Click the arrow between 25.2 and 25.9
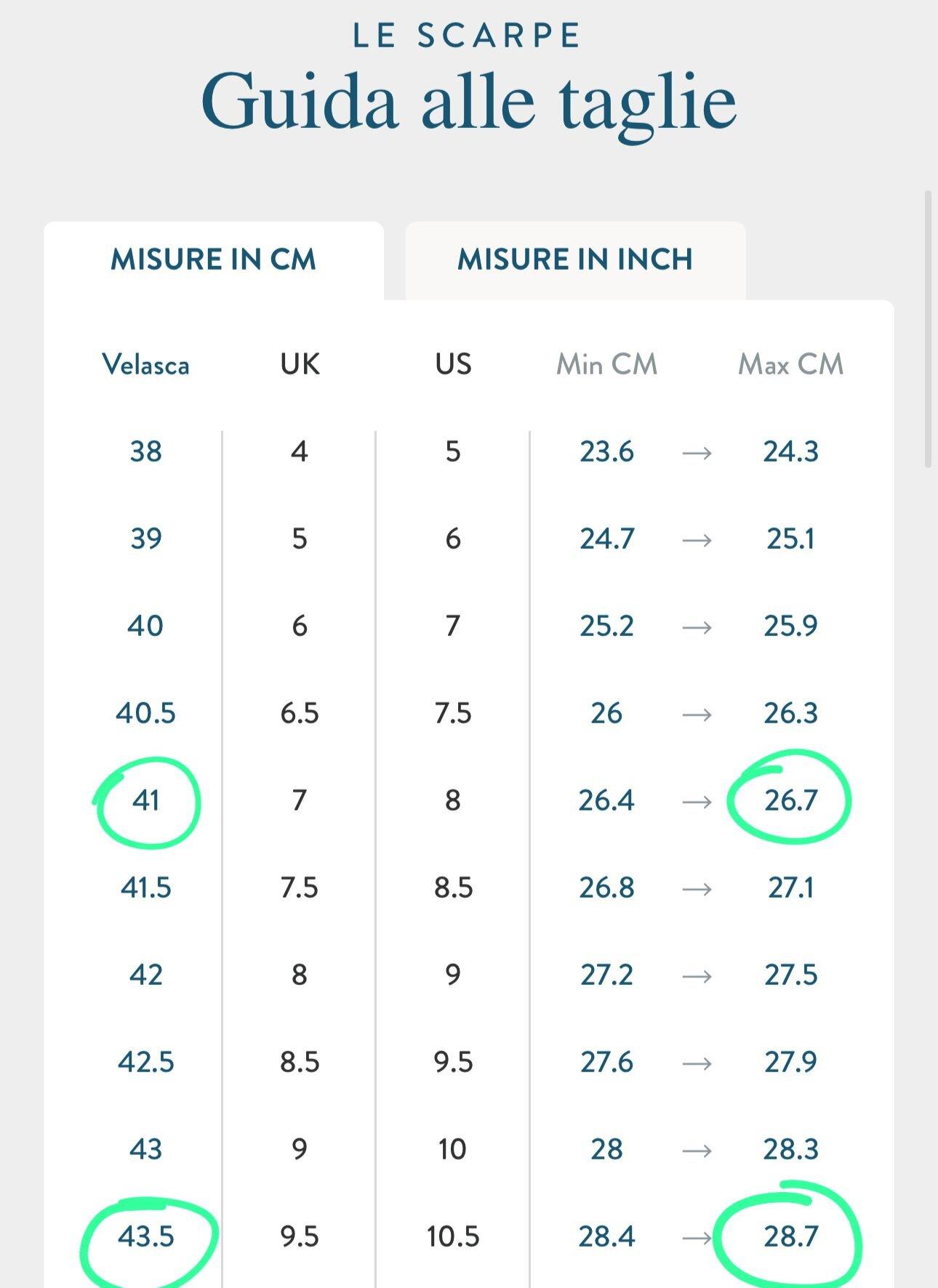This screenshot has width=938, height=1288. click(x=697, y=627)
